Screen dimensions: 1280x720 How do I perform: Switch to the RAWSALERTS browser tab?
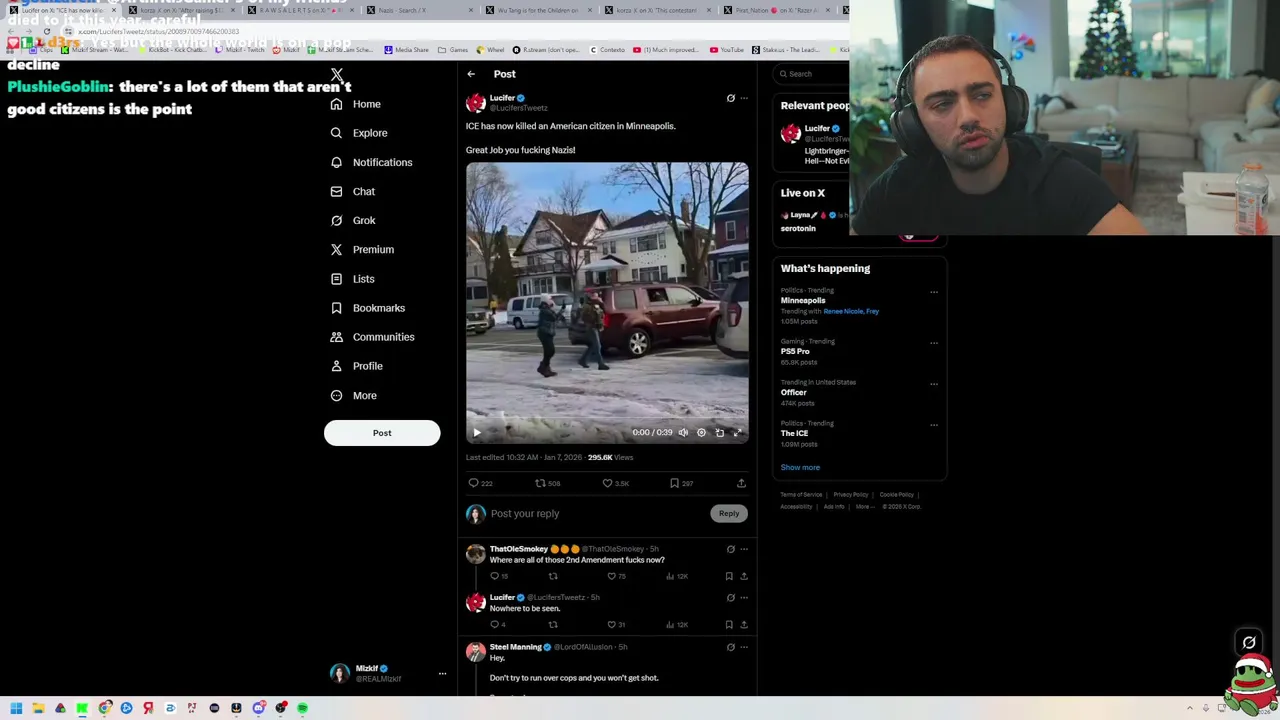tap(299, 10)
